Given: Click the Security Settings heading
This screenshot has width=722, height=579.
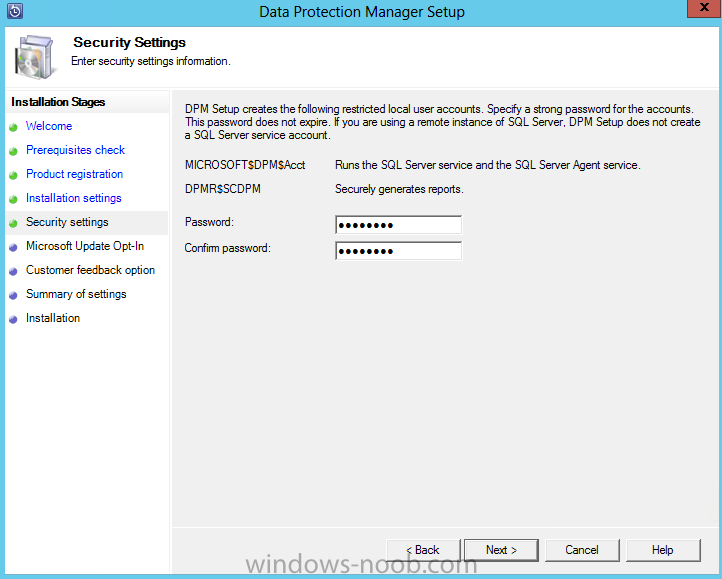Looking at the screenshot, I should (129, 42).
